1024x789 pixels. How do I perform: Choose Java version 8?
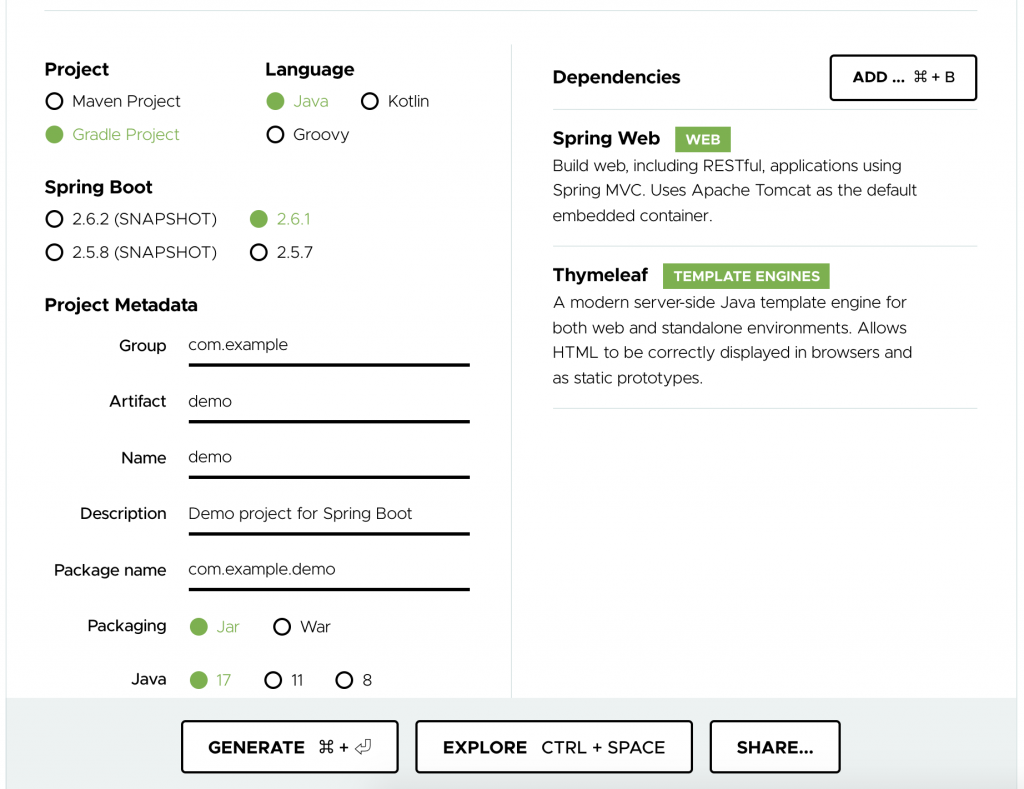point(345,680)
